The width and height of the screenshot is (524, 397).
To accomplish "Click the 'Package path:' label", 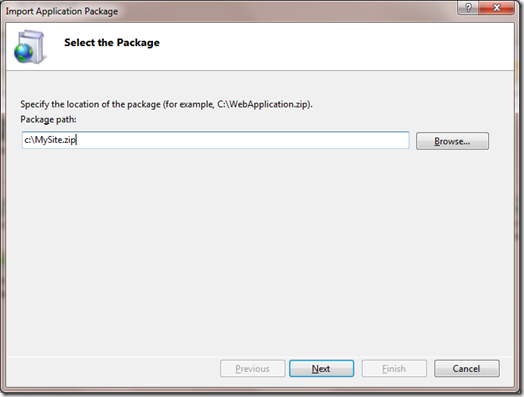I will click(48, 119).
